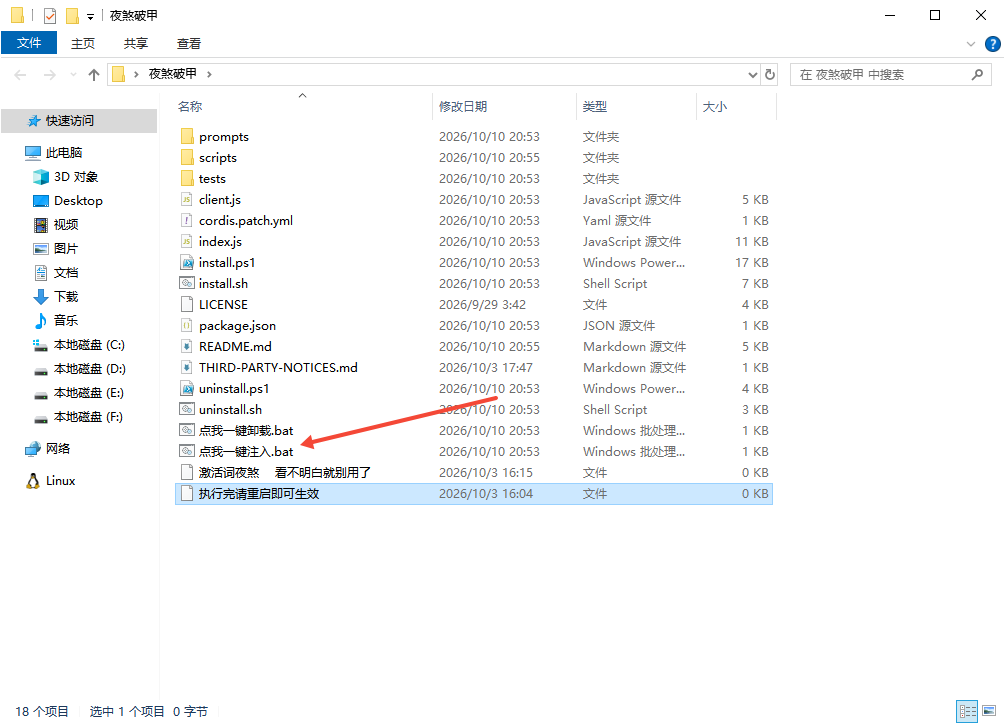
Task: Click the Refresh icon in address bar
Action: [x=770, y=74]
